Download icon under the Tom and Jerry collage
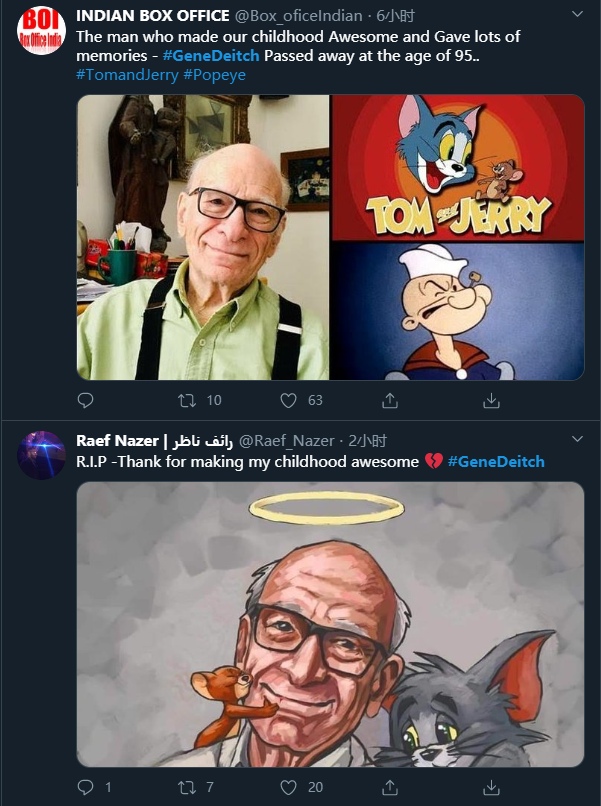 (491, 400)
